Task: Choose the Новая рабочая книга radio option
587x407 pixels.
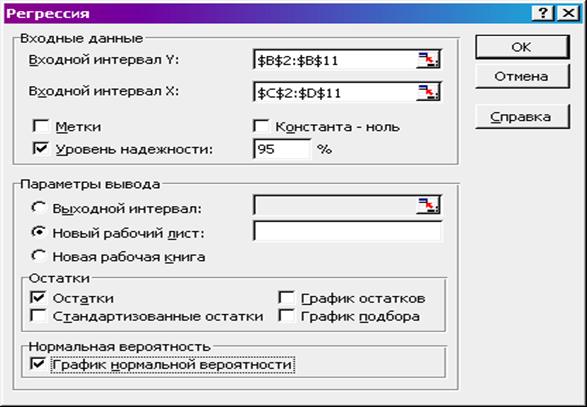Action: point(39,256)
